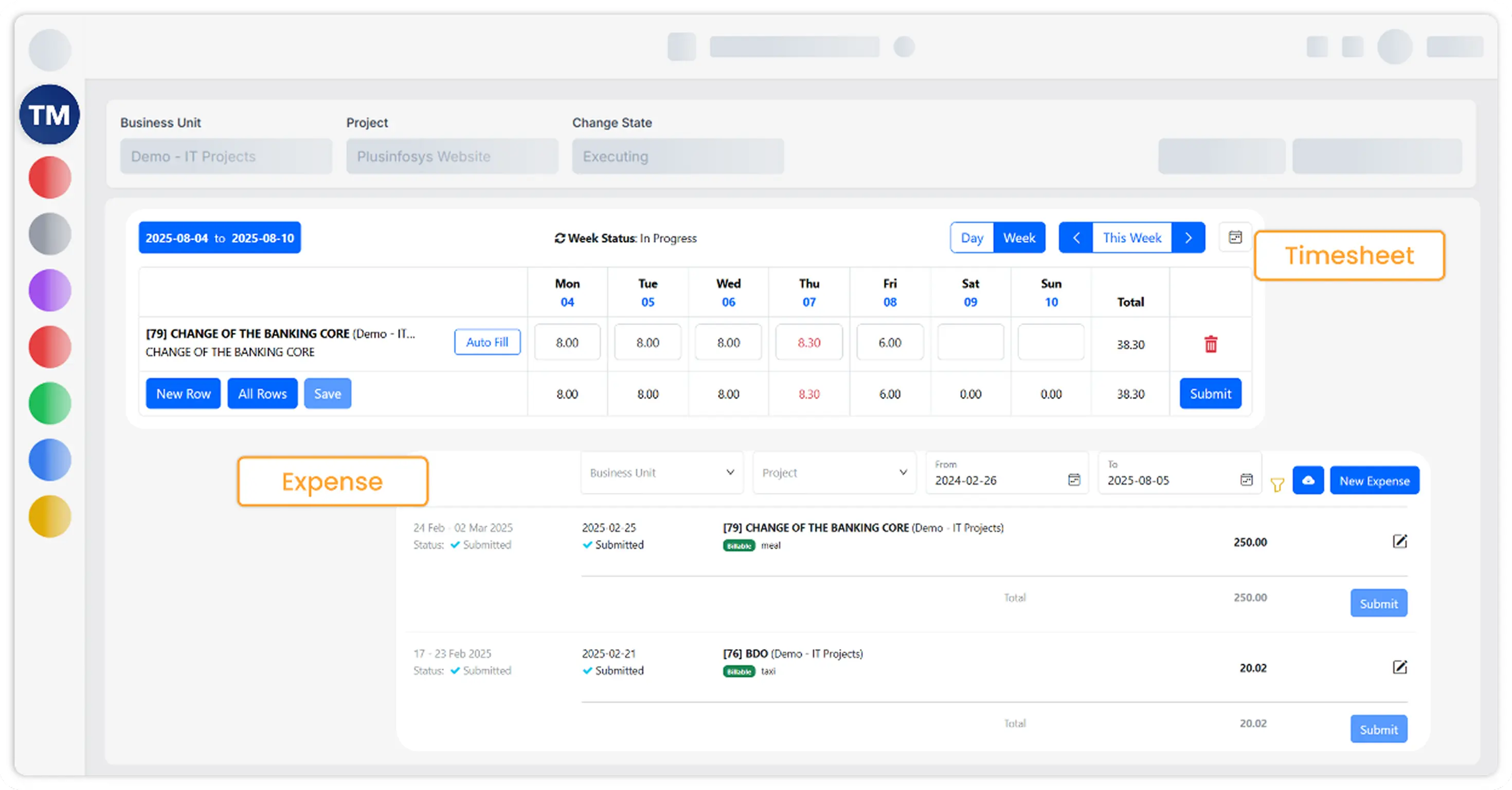The image size is (1512, 790).
Task: Switch to Week view
Action: pos(1019,238)
